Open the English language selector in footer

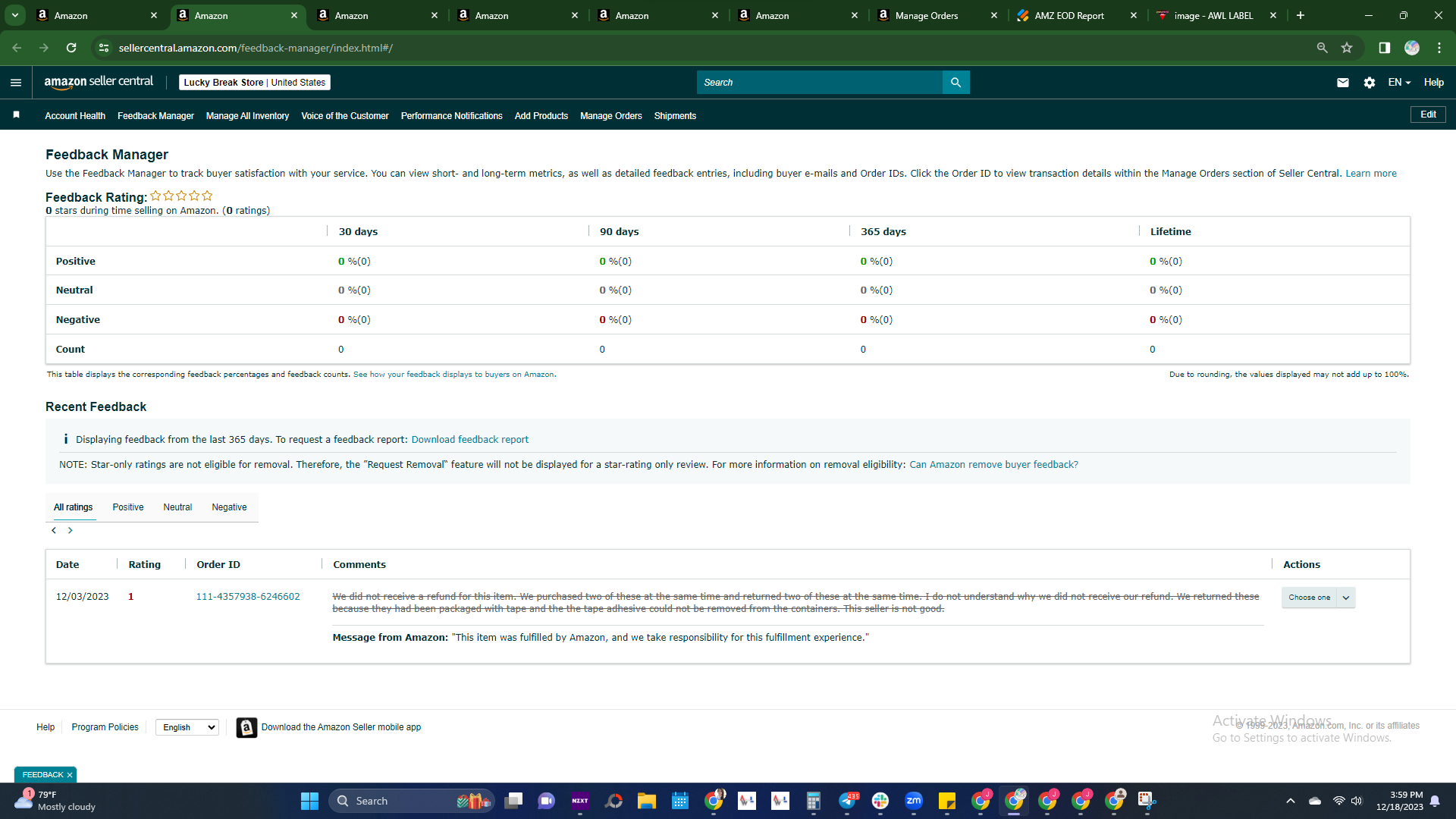[x=187, y=727]
